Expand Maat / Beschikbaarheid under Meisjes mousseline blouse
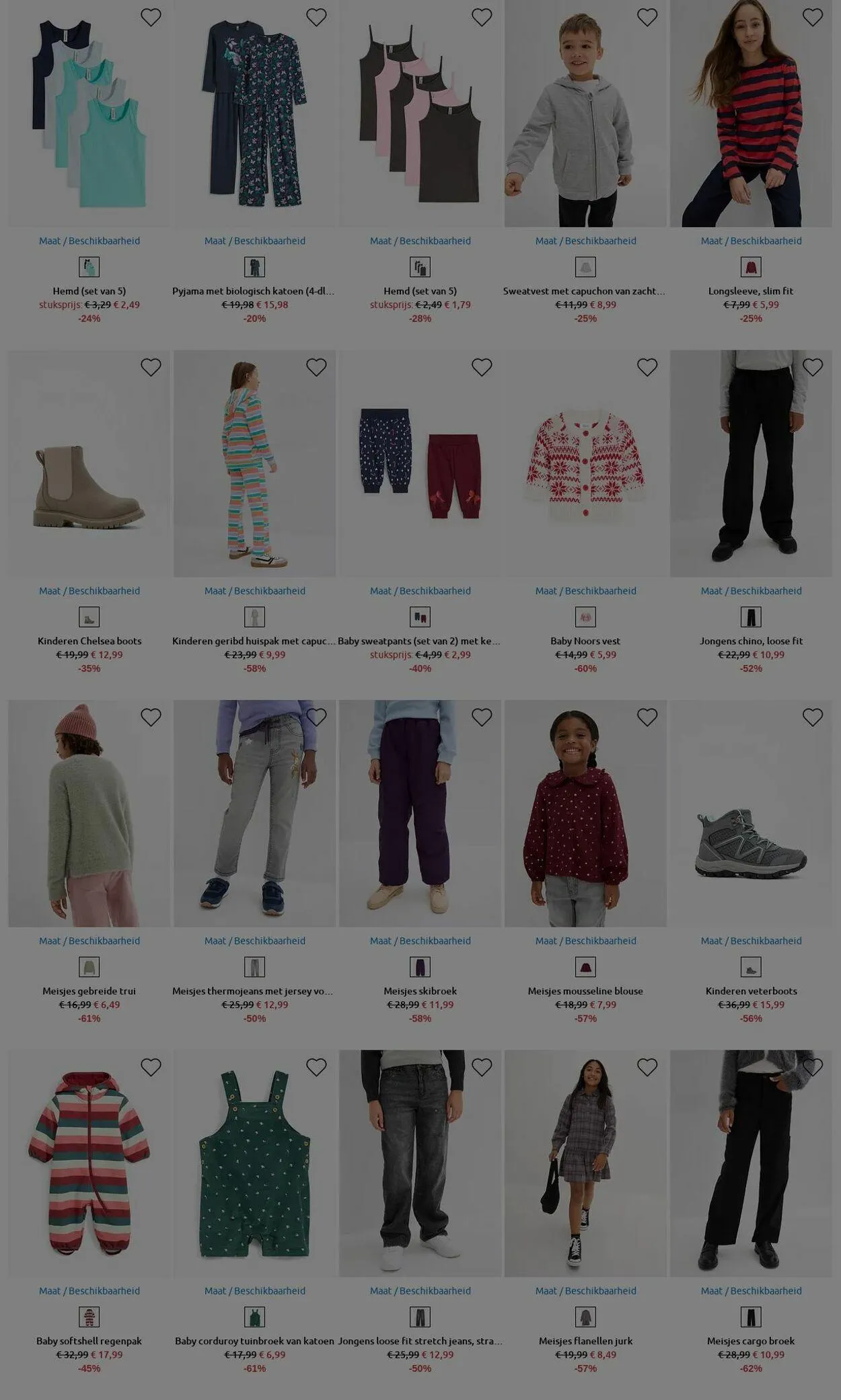 [585, 941]
